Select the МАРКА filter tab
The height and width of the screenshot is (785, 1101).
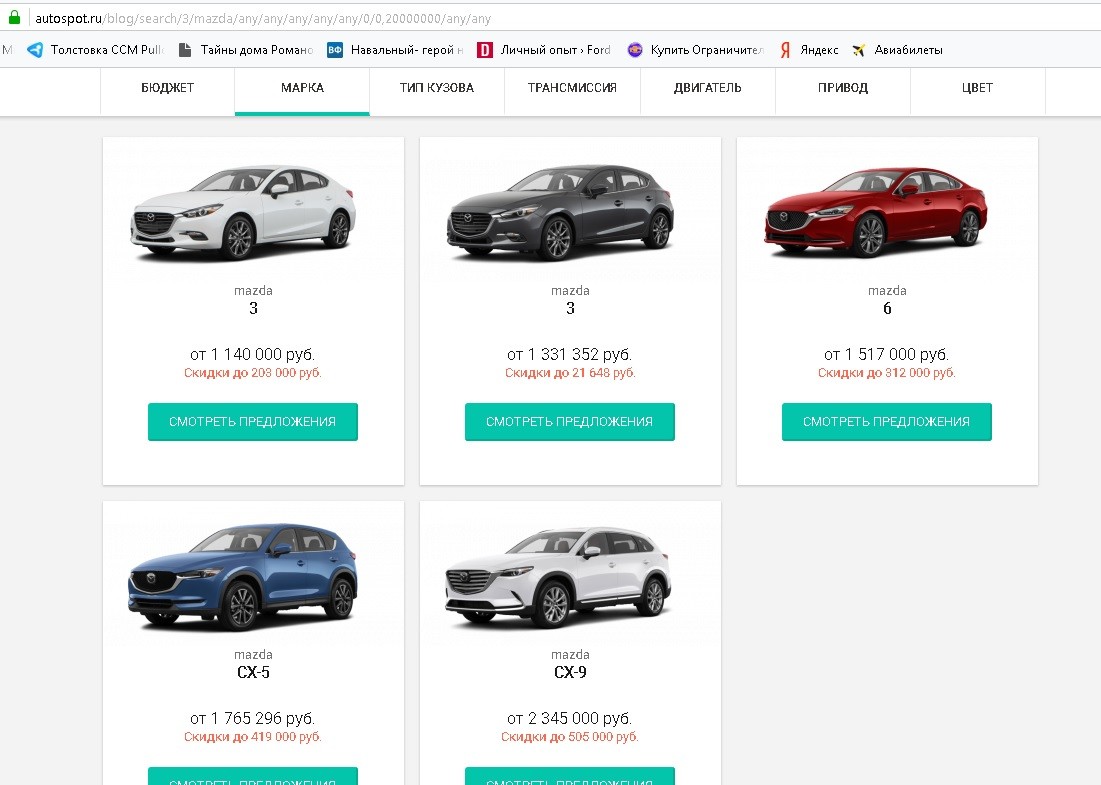pos(302,88)
